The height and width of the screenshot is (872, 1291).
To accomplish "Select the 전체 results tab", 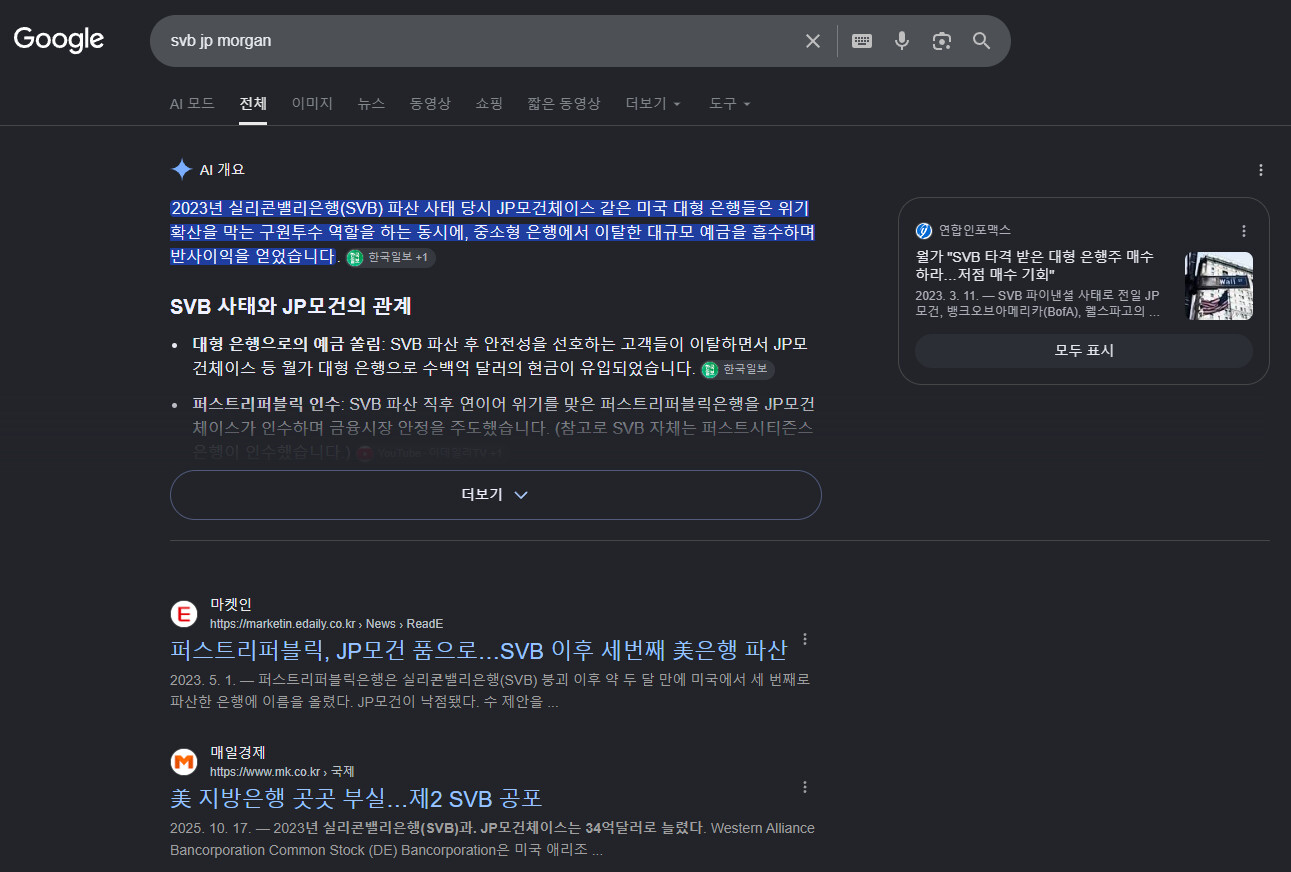I will click(x=253, y=104).
